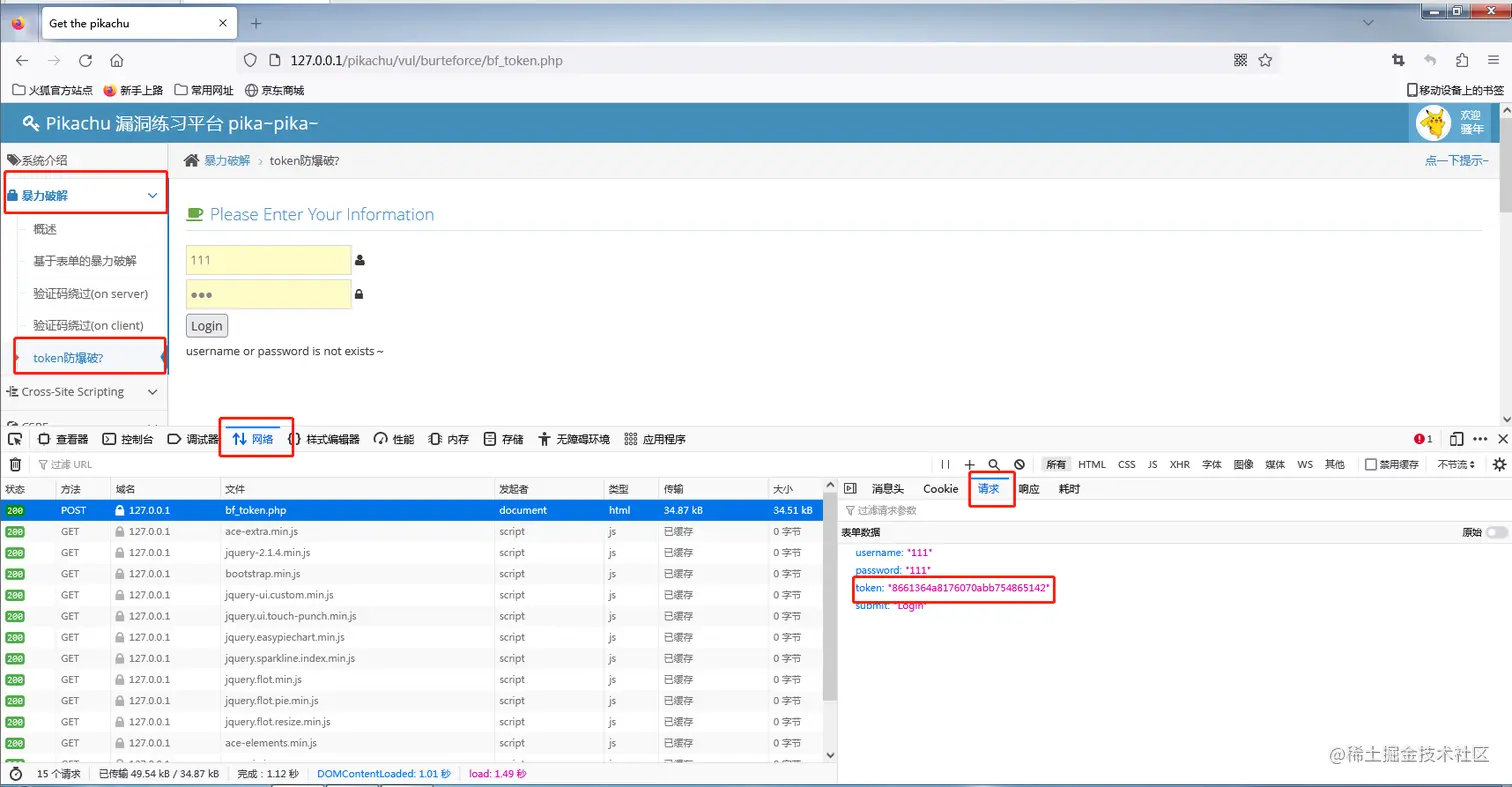This screenshot has height=787, width=1512.
Task: Open the Firefox hamburger menu
Action: pos(1493,60)
